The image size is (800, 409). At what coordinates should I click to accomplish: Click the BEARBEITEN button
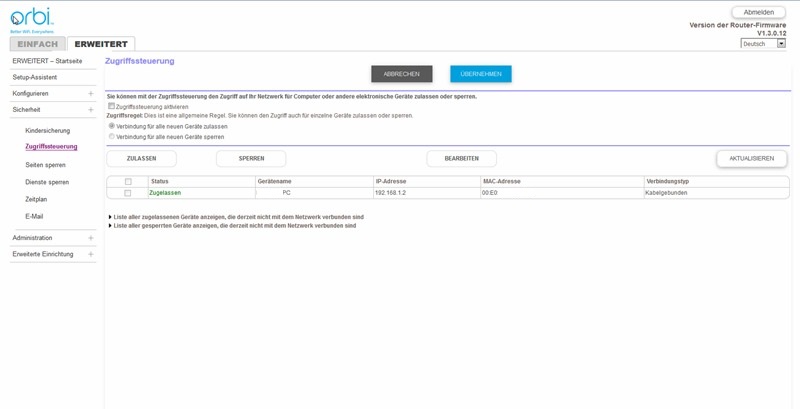(462, 159)
